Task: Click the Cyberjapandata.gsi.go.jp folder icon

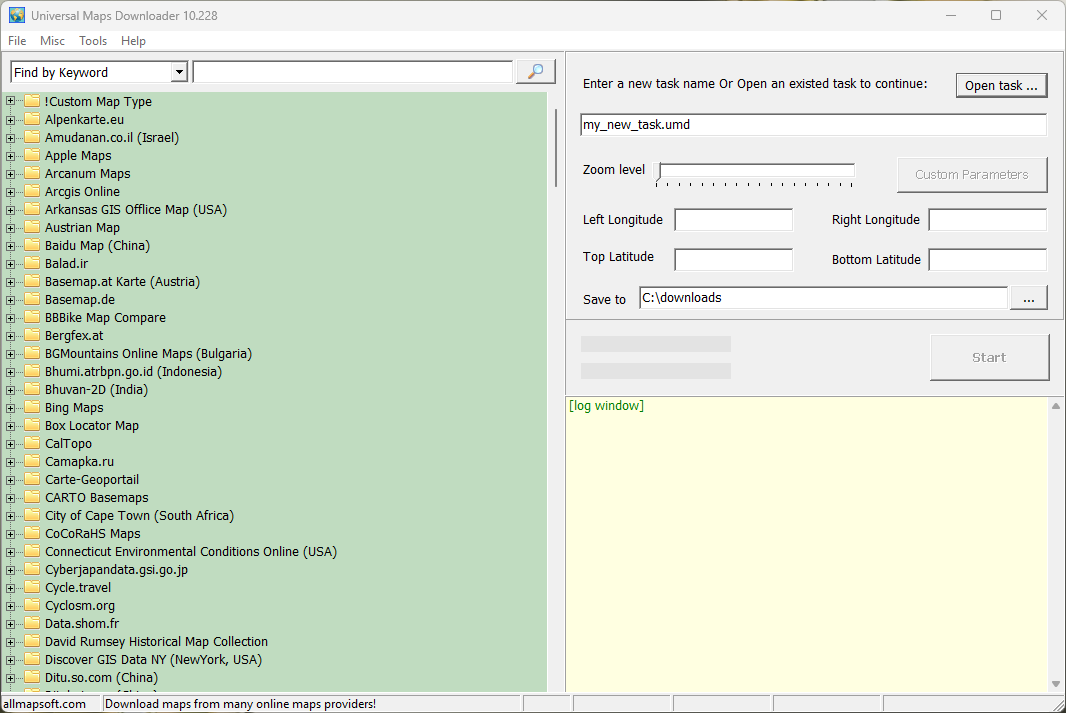Action: click(32, 570)
